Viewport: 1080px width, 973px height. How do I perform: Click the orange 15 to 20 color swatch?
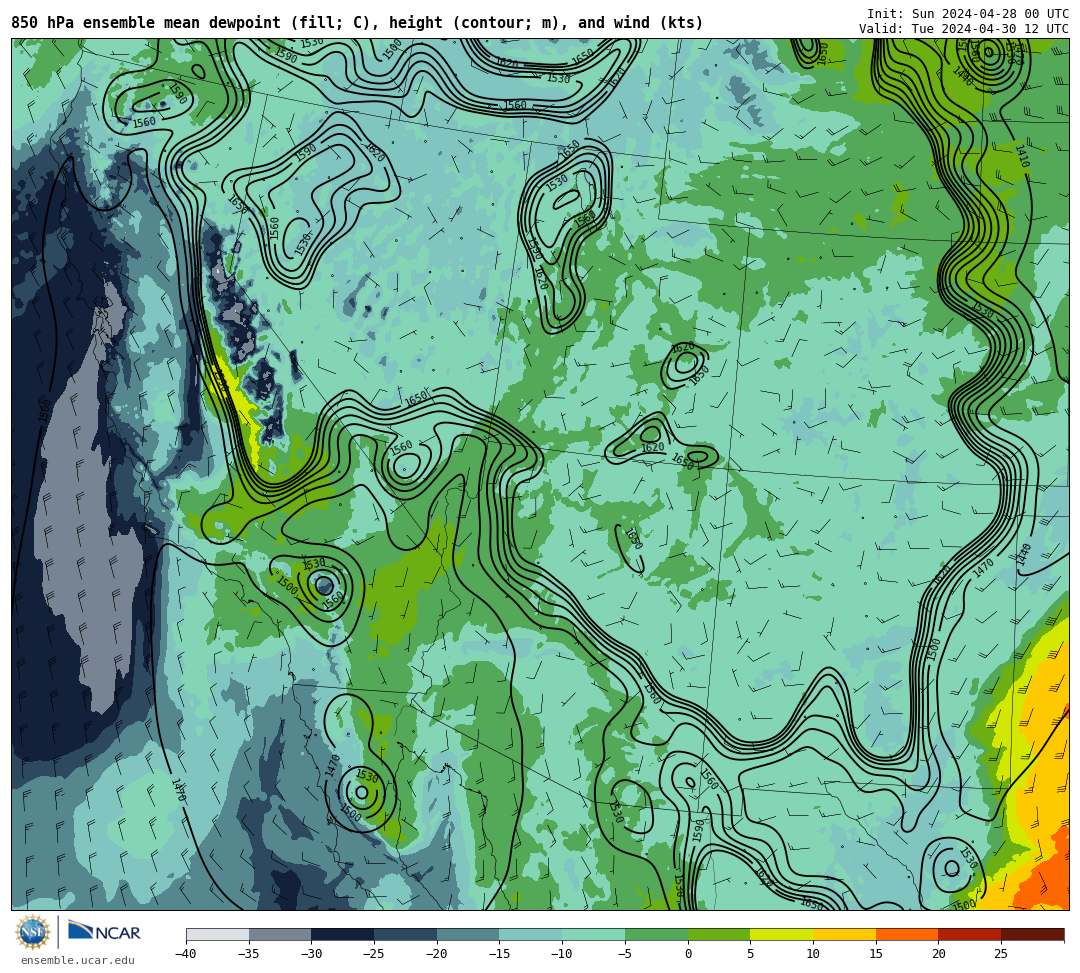pos(907,934)
